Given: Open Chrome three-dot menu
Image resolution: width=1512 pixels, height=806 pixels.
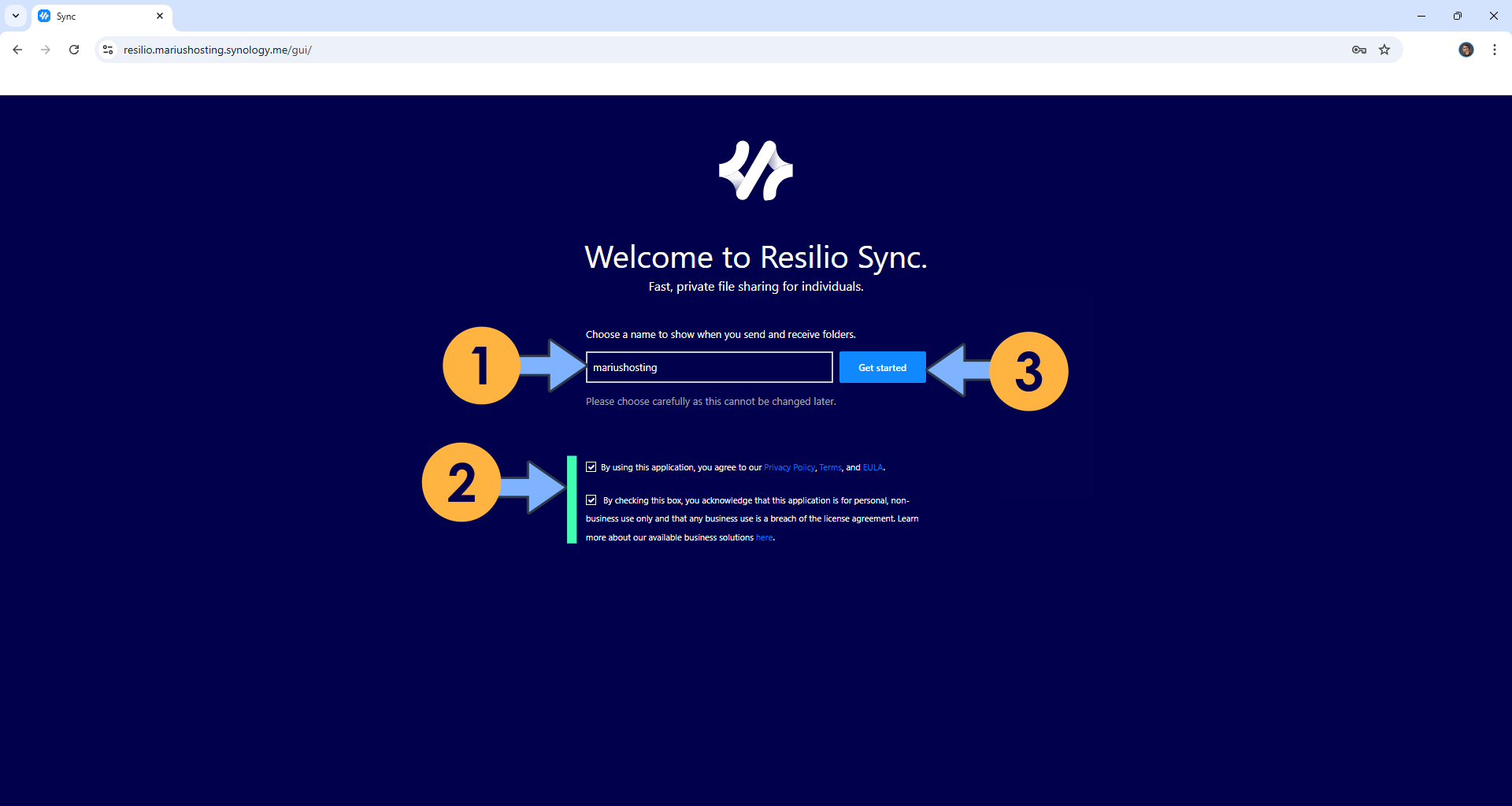Looking at the screenshot, I should 1494,50.
